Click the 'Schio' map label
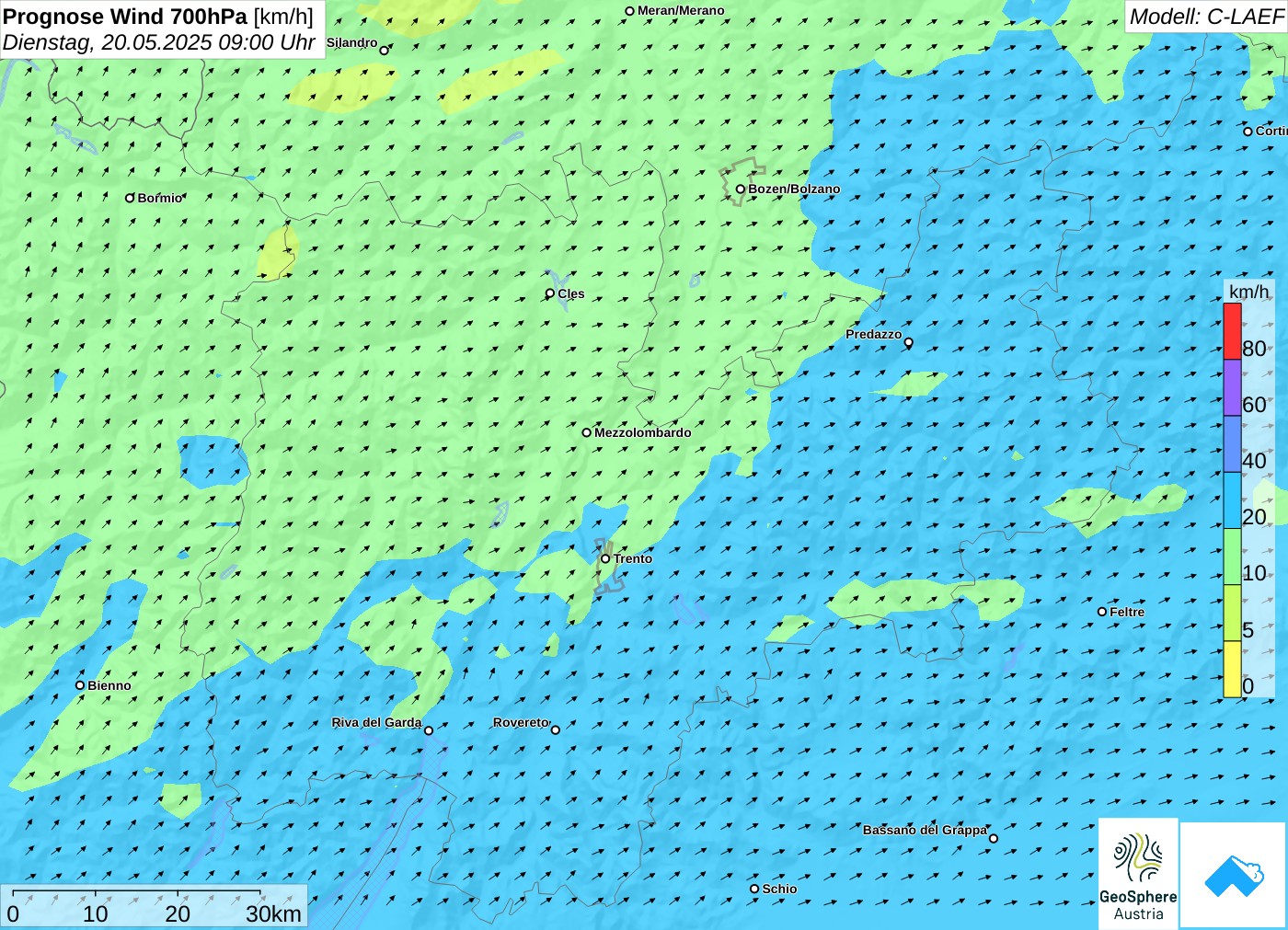1288x930 pixels. tap(779, 889)
